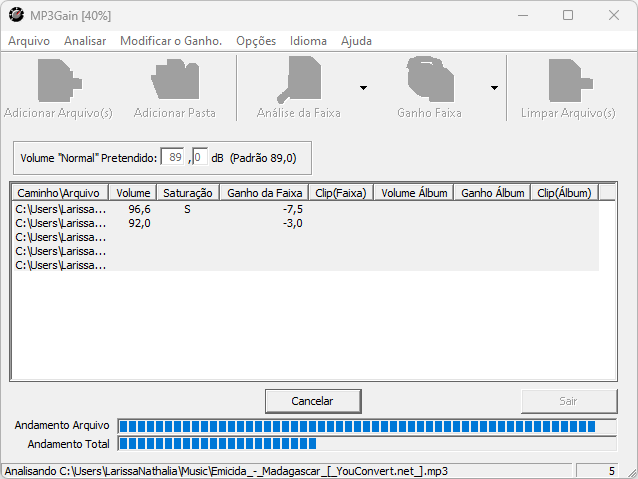Maximize the MP3Gain window

point(568,15)
